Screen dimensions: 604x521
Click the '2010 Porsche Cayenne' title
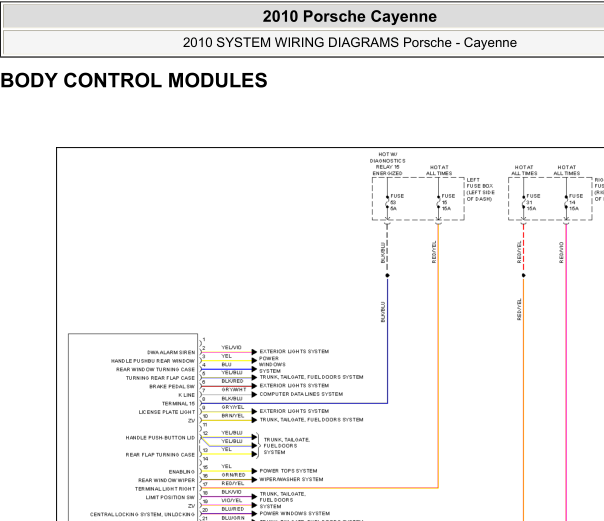350,17
